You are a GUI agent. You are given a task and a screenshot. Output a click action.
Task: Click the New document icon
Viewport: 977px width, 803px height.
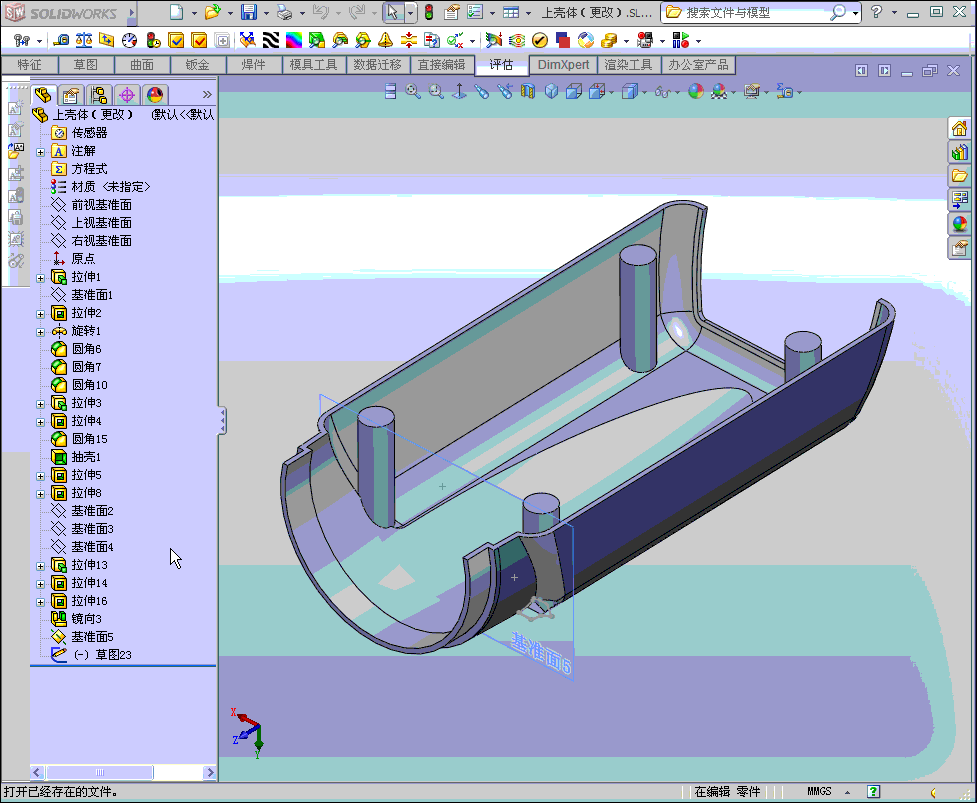pyautogui.click(x=176, y=12)
